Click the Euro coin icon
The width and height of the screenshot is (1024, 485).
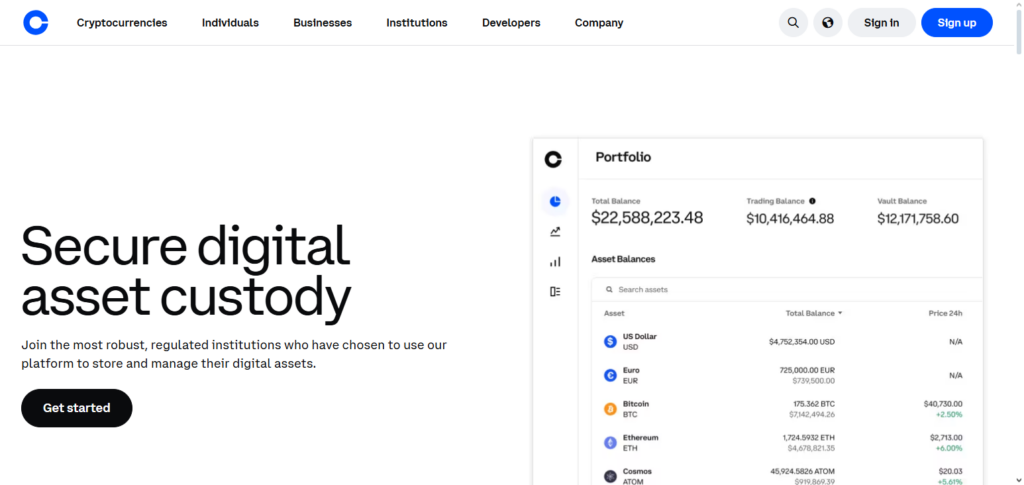[x=610, y=375]
